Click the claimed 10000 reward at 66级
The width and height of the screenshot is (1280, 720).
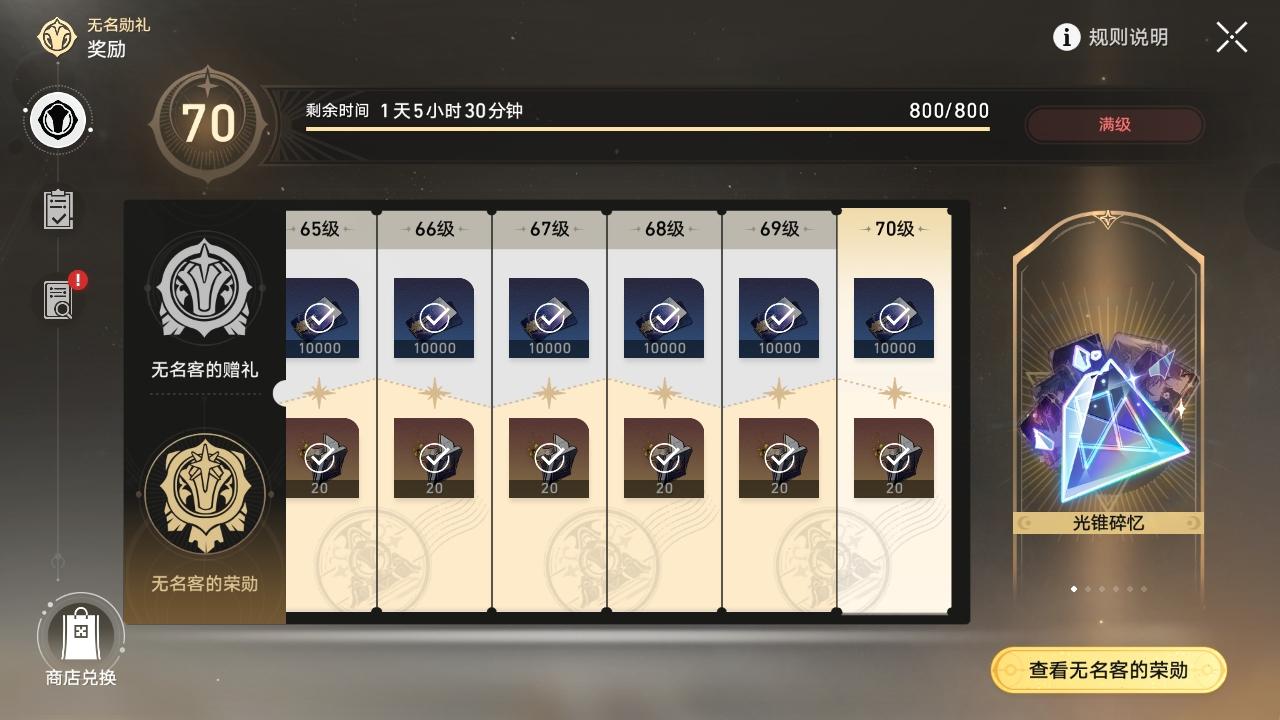434,318
